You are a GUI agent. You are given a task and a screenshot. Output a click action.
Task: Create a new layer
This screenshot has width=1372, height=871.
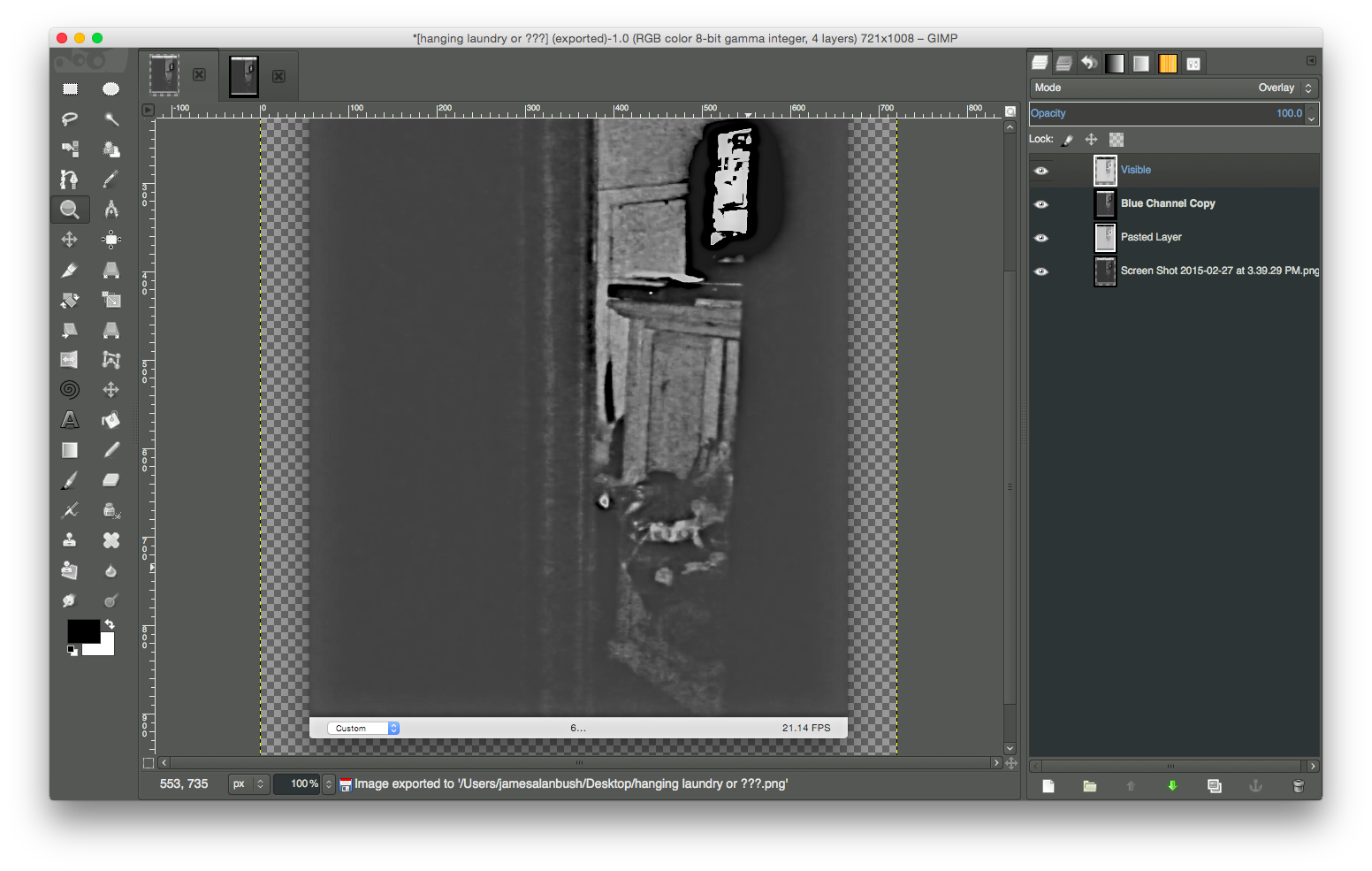[1048, 786]
